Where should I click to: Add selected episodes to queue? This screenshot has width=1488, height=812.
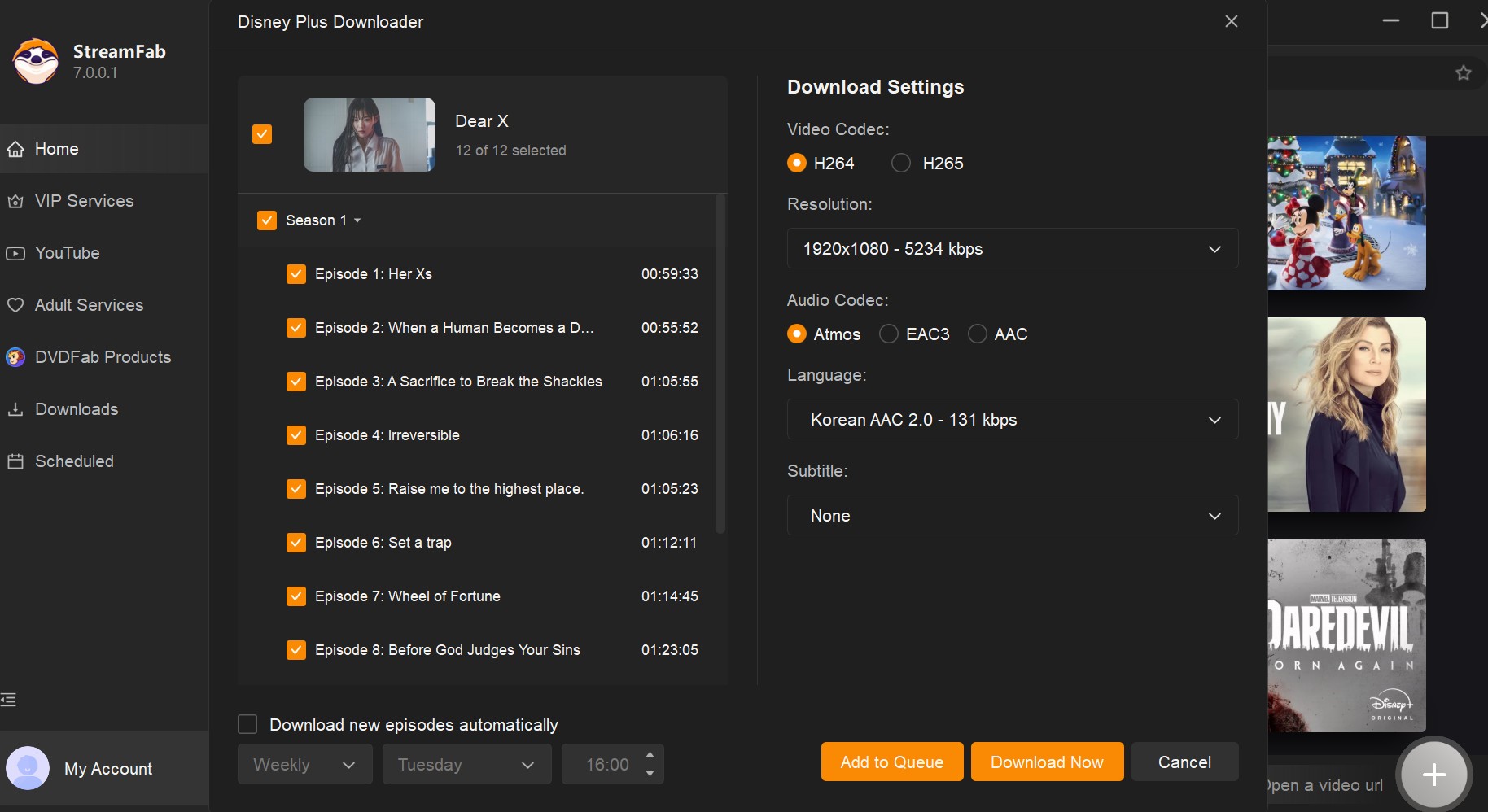(891, 762)
